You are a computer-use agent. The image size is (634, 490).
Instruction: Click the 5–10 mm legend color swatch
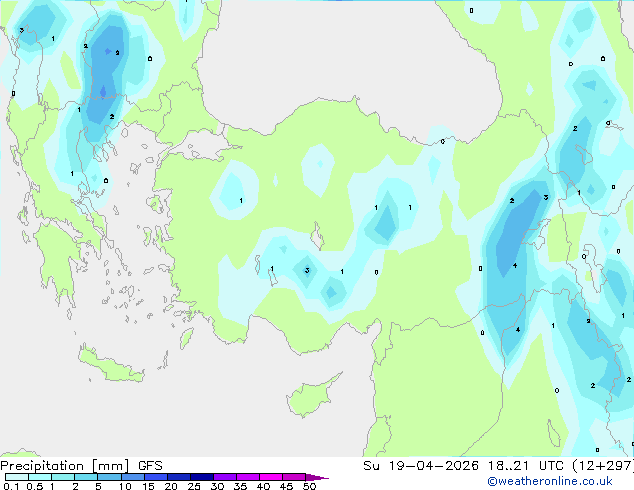tap(109, 477)
